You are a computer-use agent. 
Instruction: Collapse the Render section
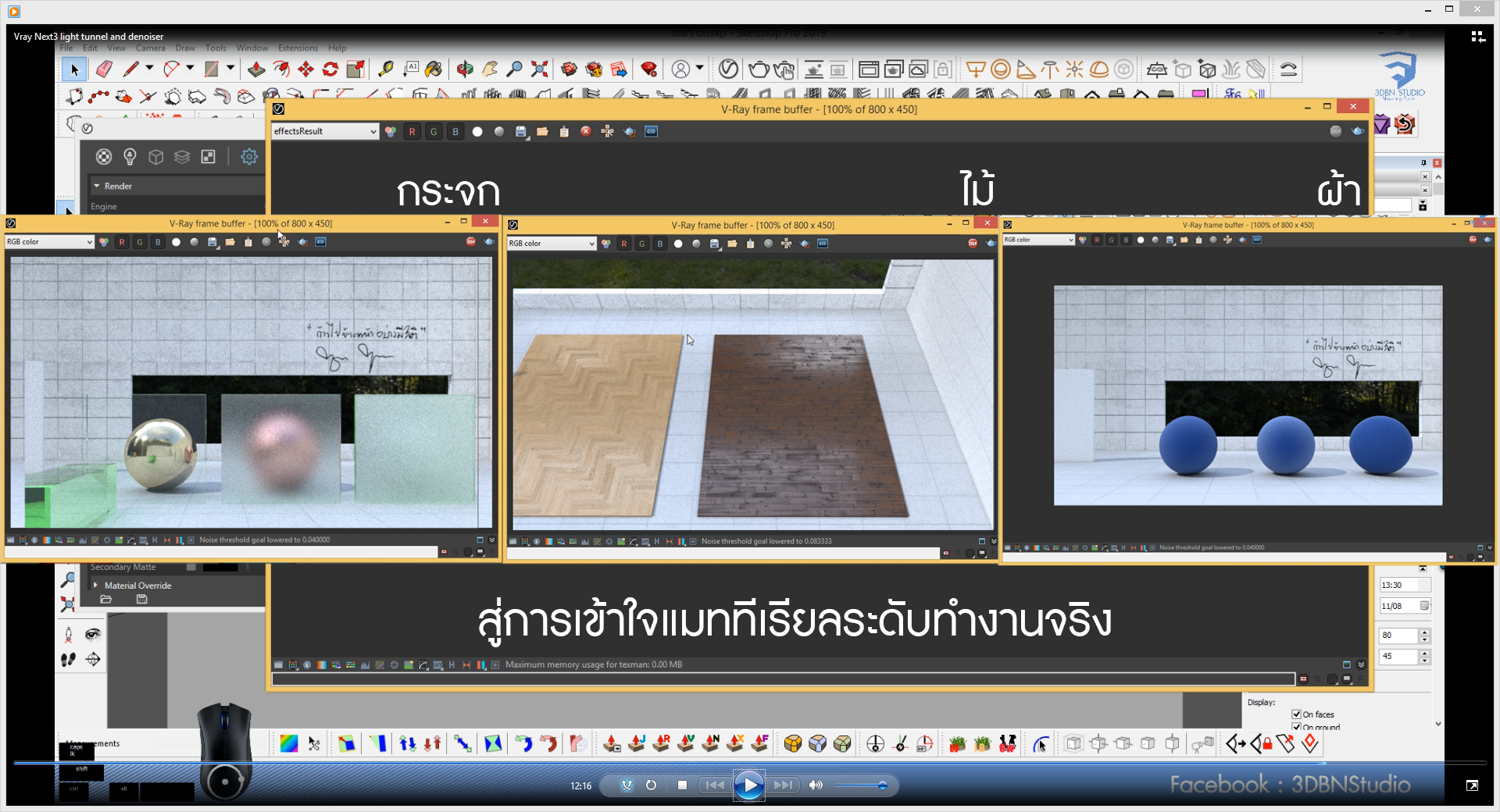[97, 186]
